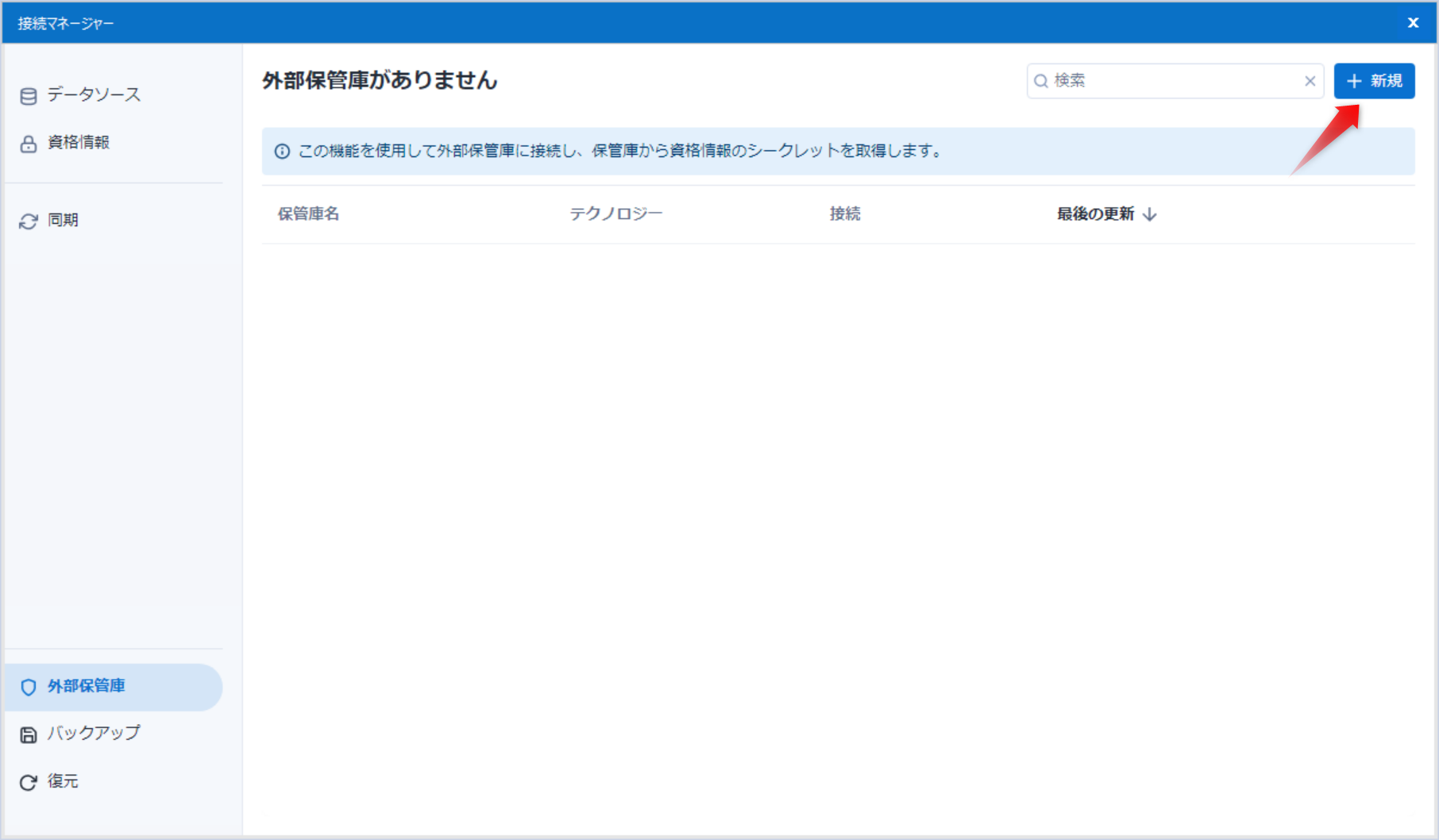
Task: Sort by the テクノロジー column header
Action: [615, 214]
